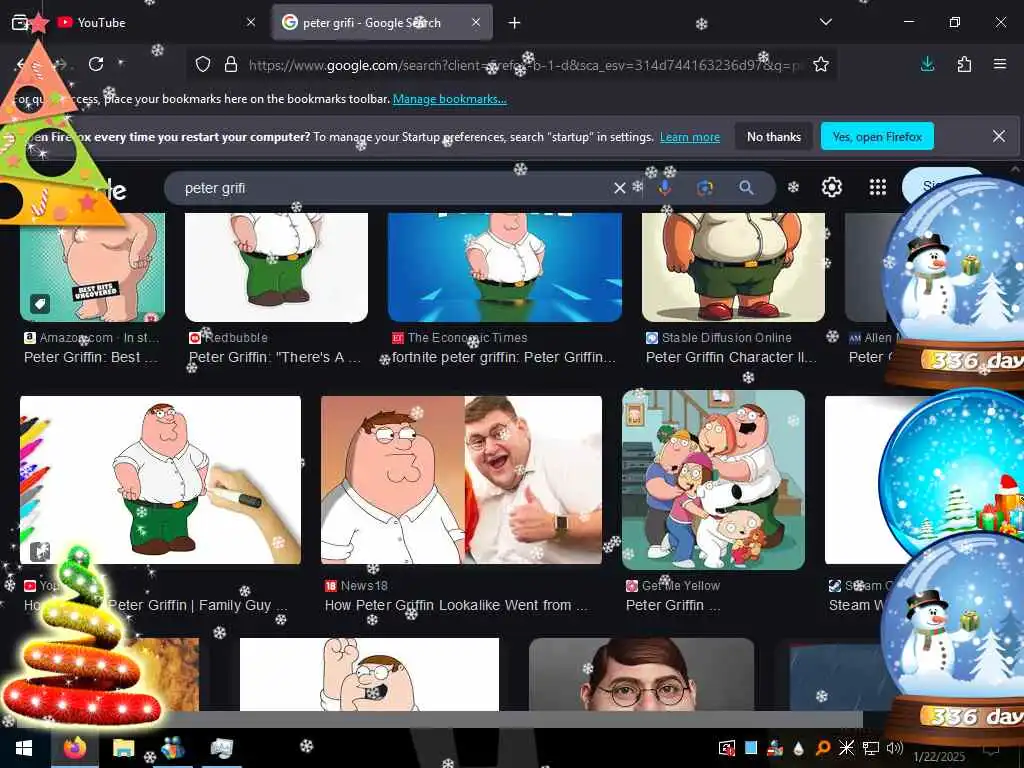Open Amazon.com Best Bits image result
1024x768 pixels.
[92, 266]
